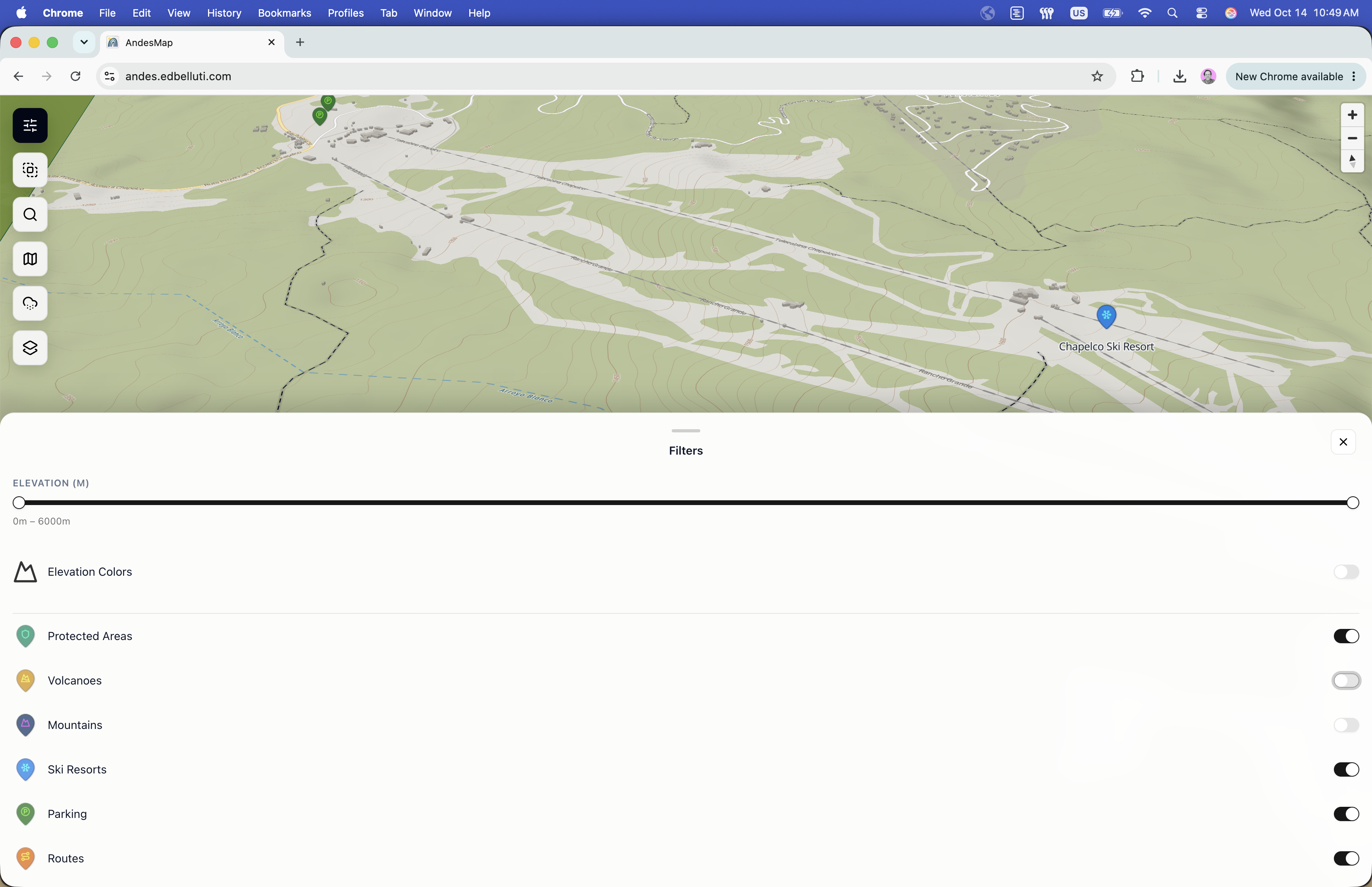Open the History menu
The image size is (1372, 887).
[224, 13]
